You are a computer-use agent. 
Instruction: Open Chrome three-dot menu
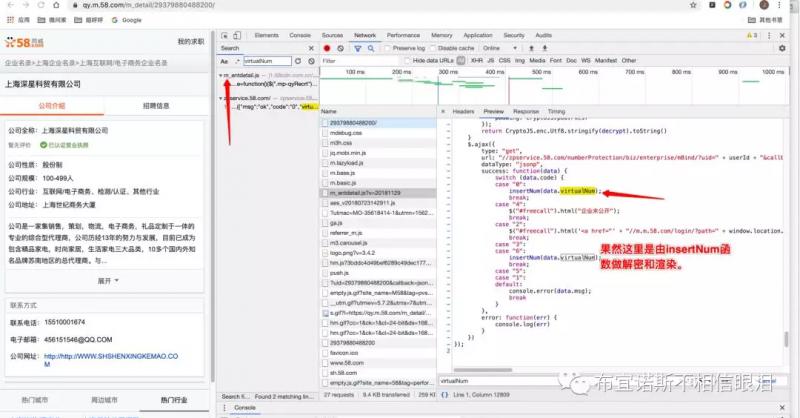coord(779,5)
